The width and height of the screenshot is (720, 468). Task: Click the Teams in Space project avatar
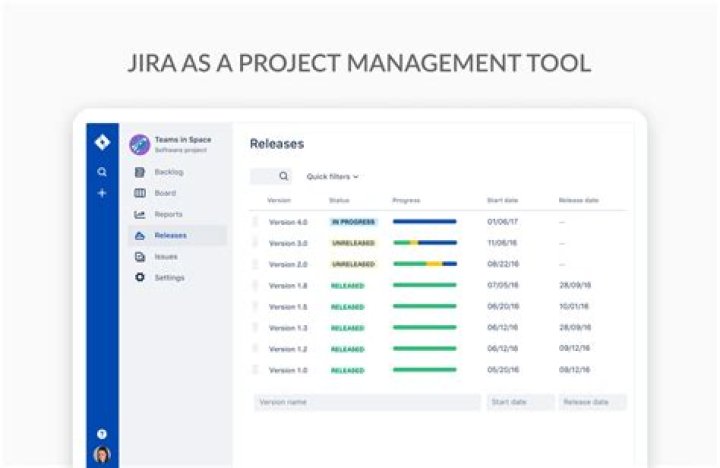[x=139, y=144]
